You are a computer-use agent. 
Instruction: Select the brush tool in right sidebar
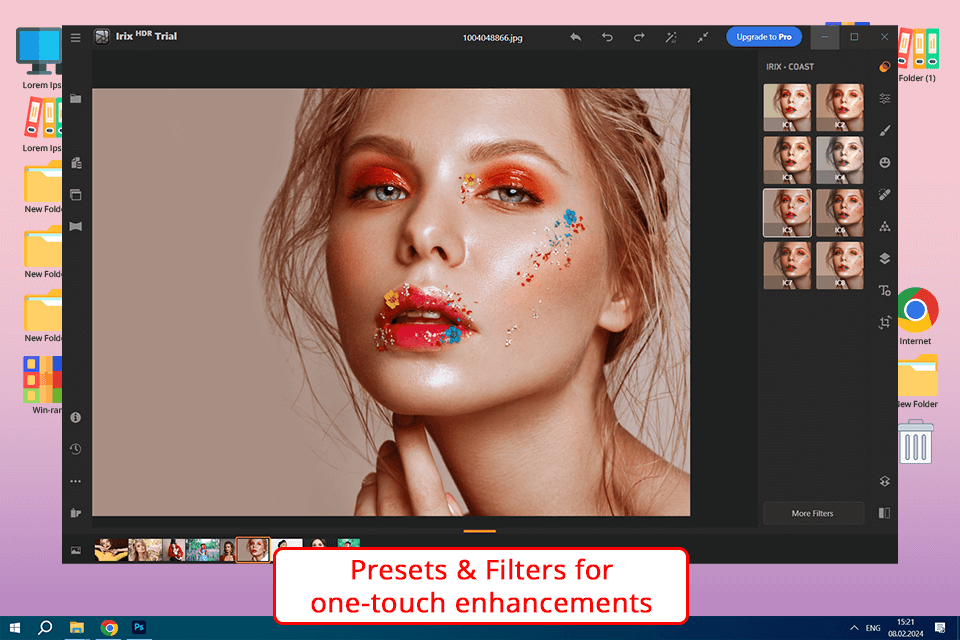(x=884, y=130)
